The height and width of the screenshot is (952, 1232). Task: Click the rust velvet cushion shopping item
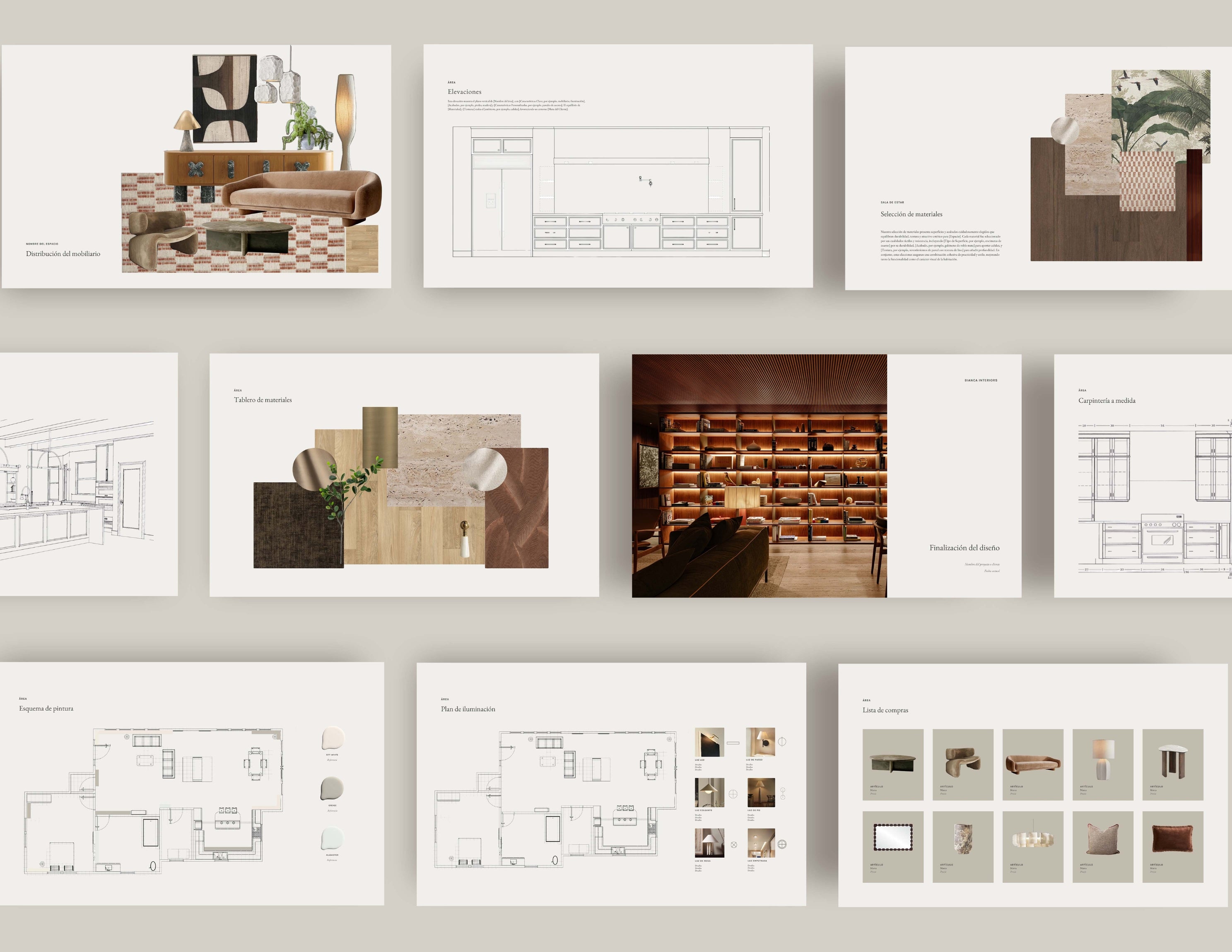(x=1172, y=839)
